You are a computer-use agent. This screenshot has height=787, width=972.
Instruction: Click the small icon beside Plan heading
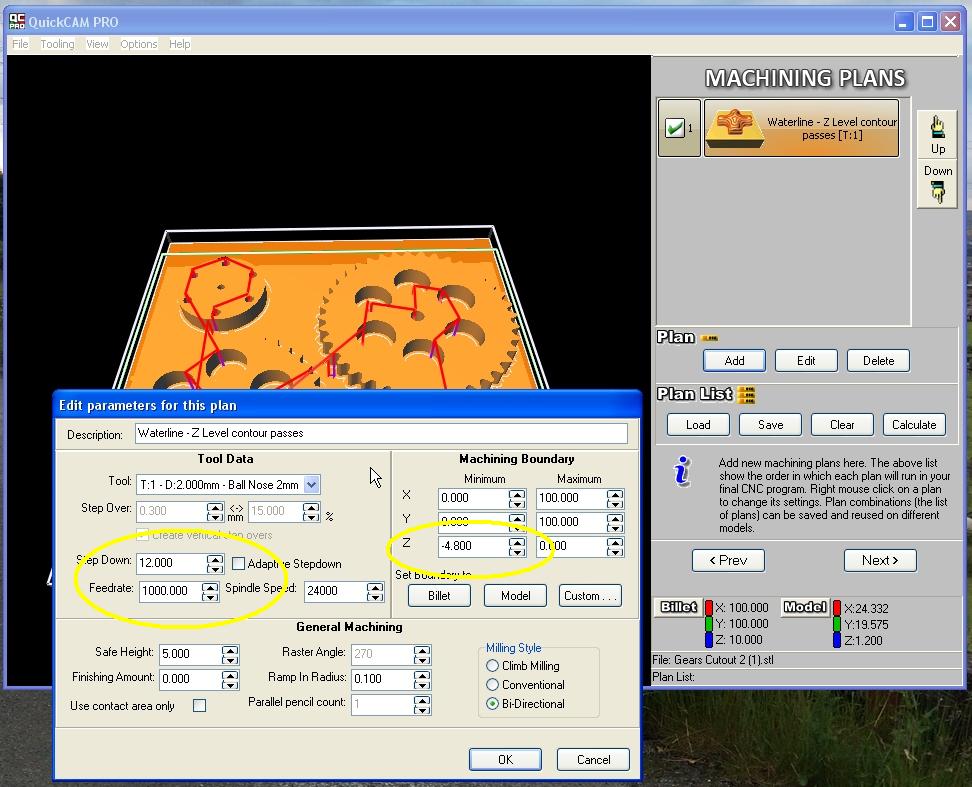(709, 338)
